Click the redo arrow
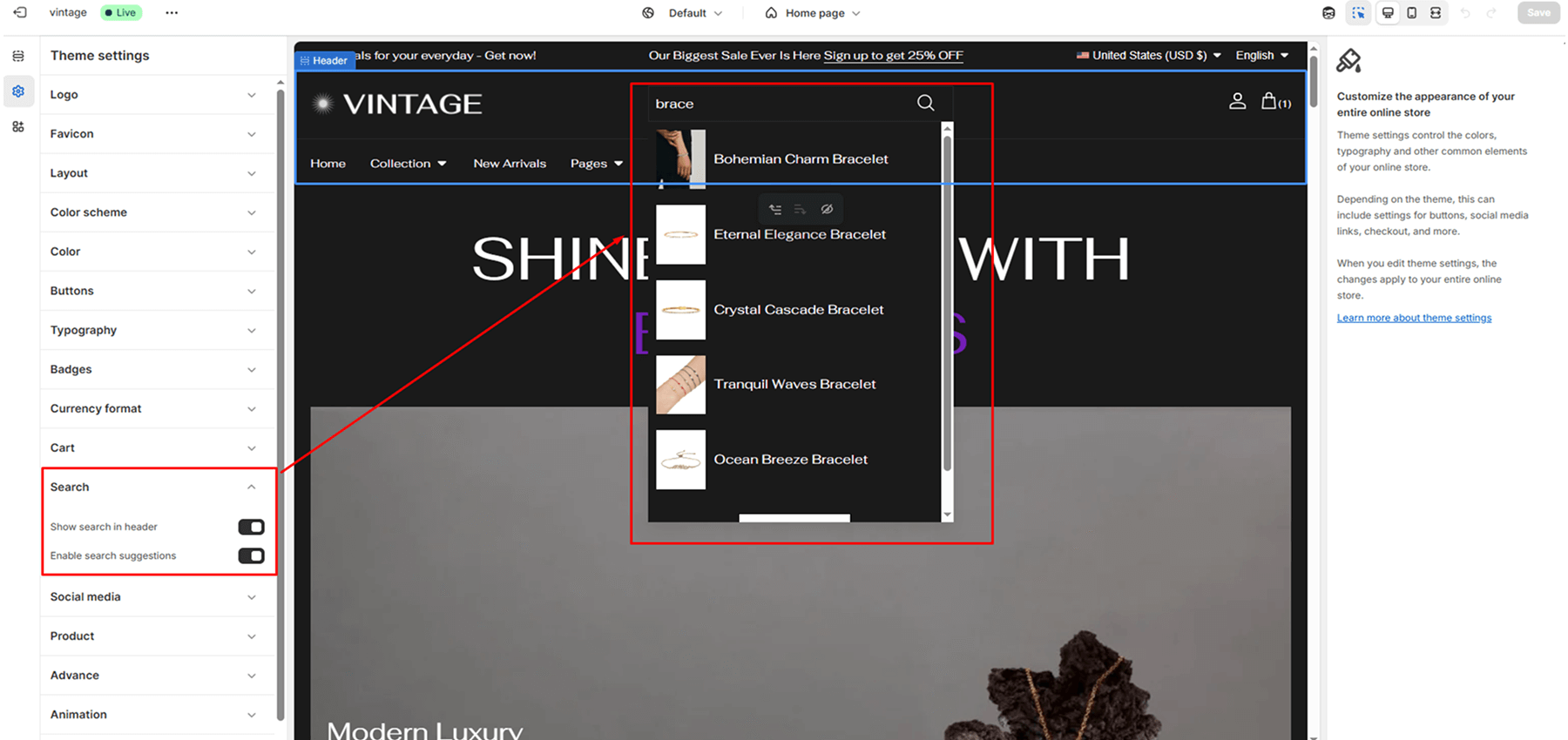The width and height of the screenshot is (1568, 740). [x=1491, y=13]
